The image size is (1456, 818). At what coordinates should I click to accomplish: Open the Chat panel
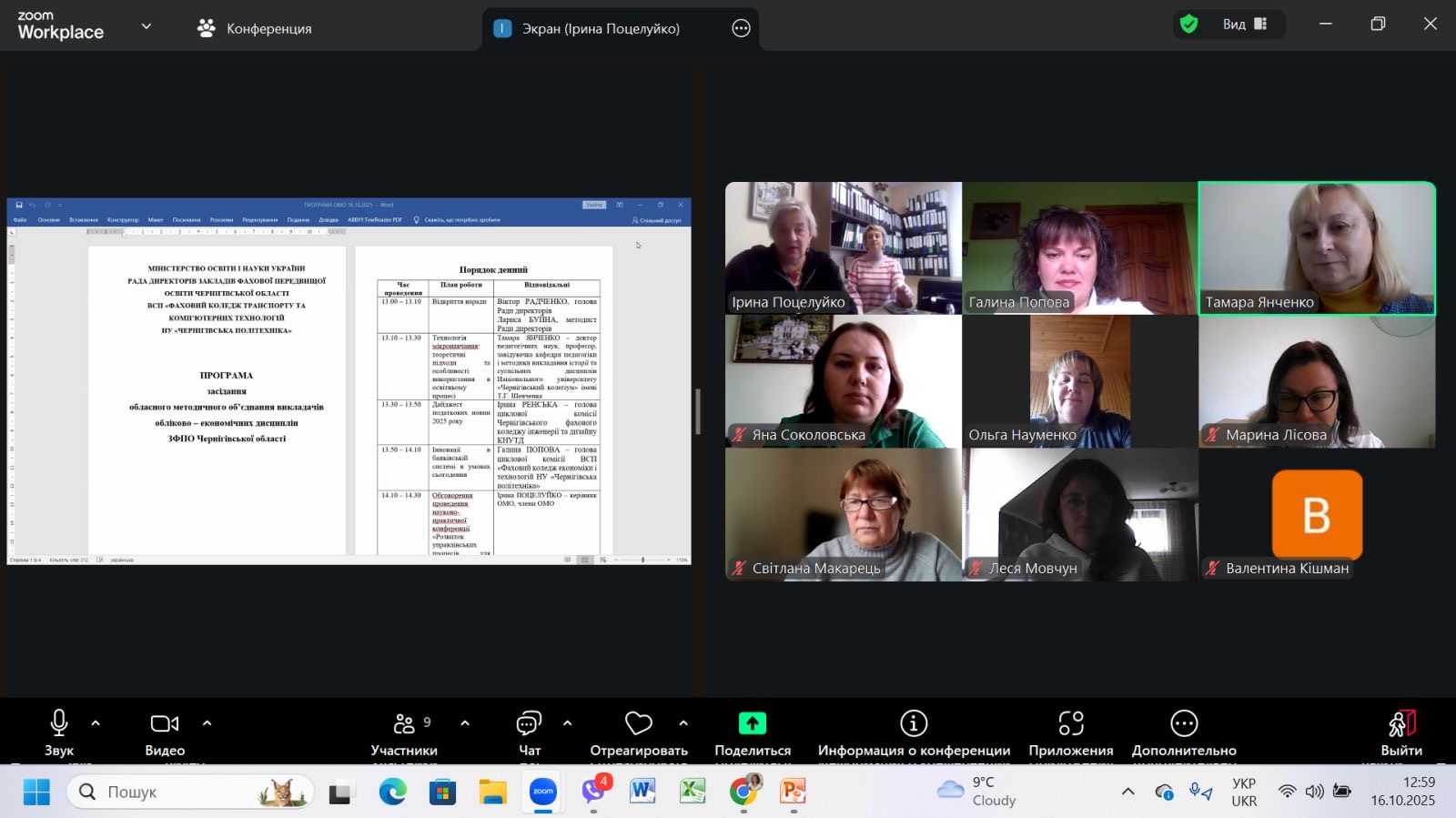(x=529, y=724)
